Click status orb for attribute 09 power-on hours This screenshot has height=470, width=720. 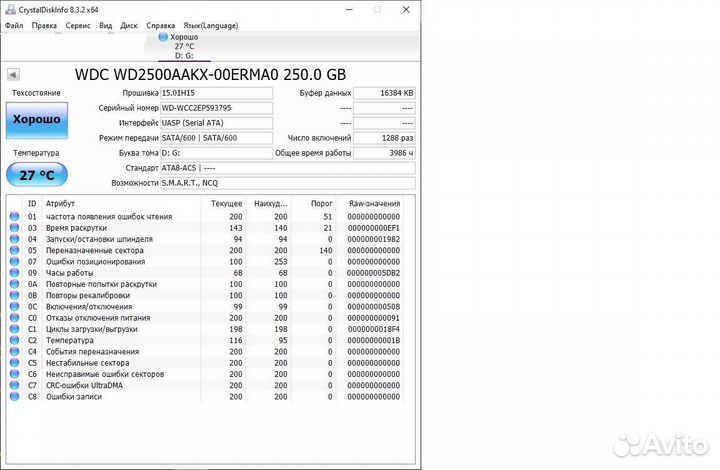pyautogui.click(x=15, y=273)
